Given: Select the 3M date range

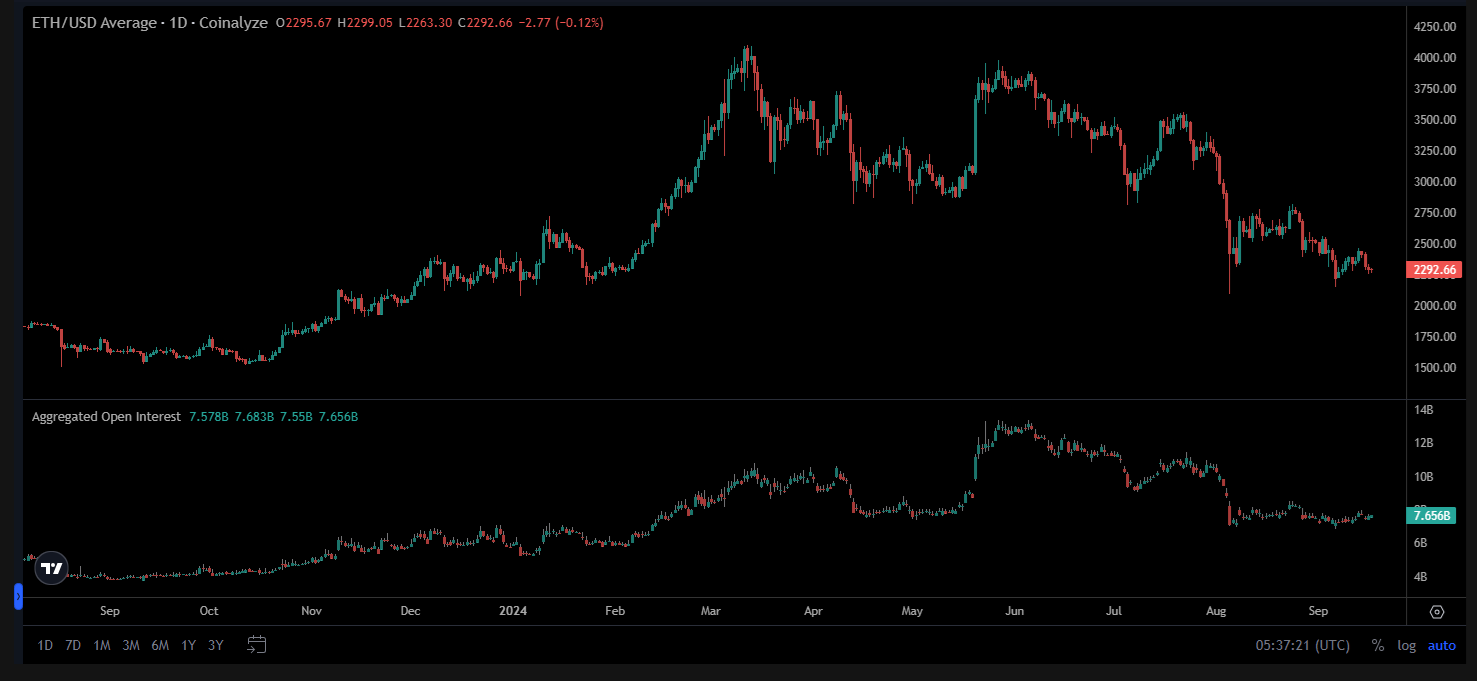Looking at the screenshot, I should pos(129,645).
